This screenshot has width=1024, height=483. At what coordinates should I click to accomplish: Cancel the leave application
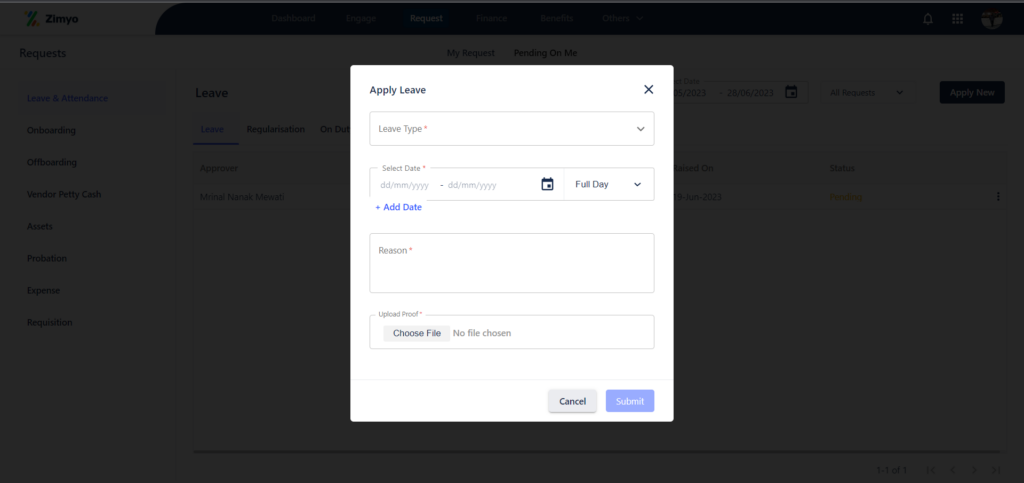(572, 401)
